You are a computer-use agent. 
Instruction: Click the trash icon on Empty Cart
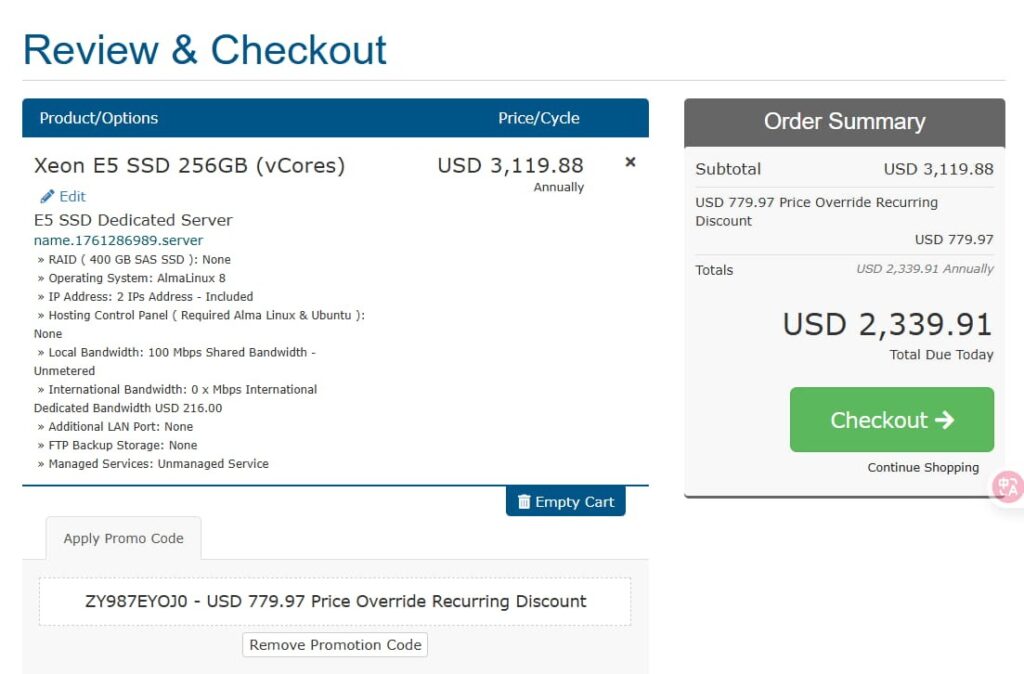(524, 502)
